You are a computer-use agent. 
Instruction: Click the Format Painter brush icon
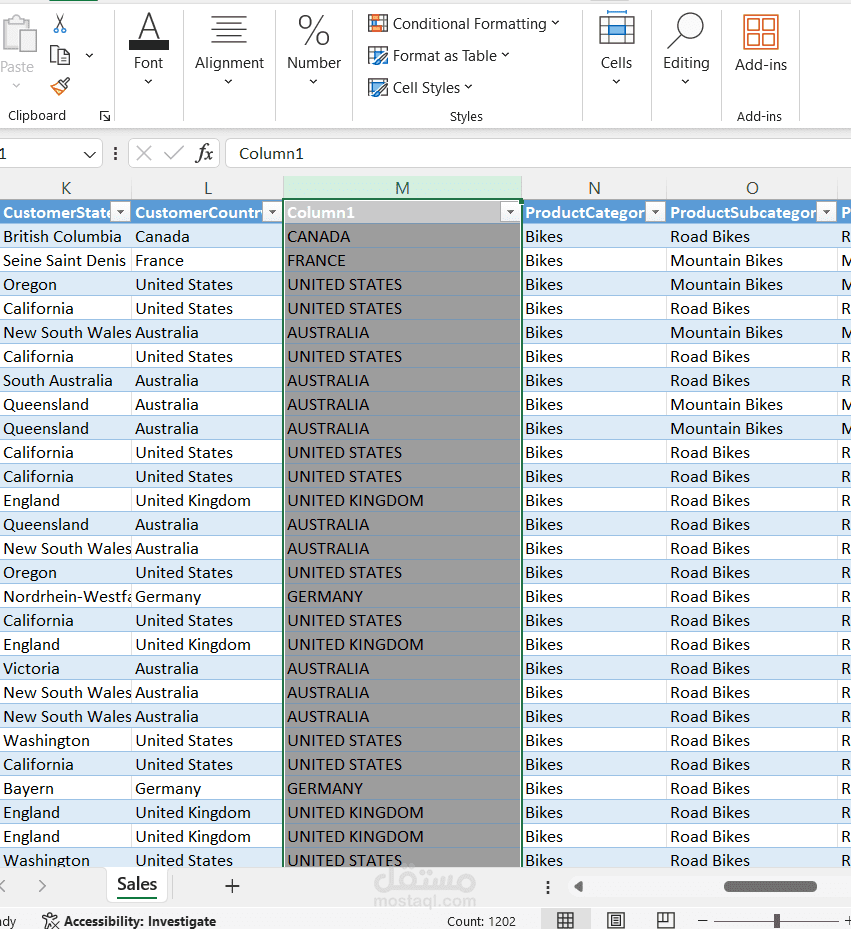click(60, 86)
